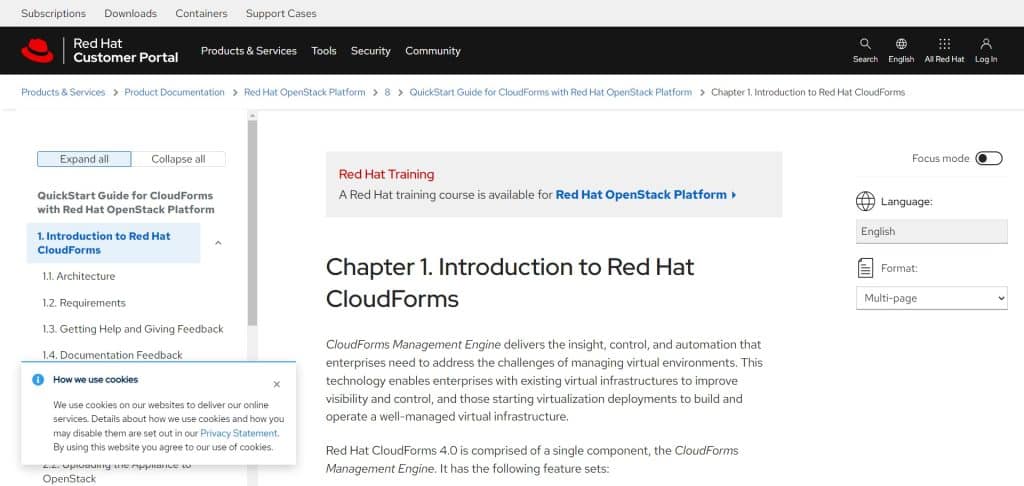Open Tools menu
This screenshot has height=486, width=1024.
pyautogui.click(x=324, y=51)
